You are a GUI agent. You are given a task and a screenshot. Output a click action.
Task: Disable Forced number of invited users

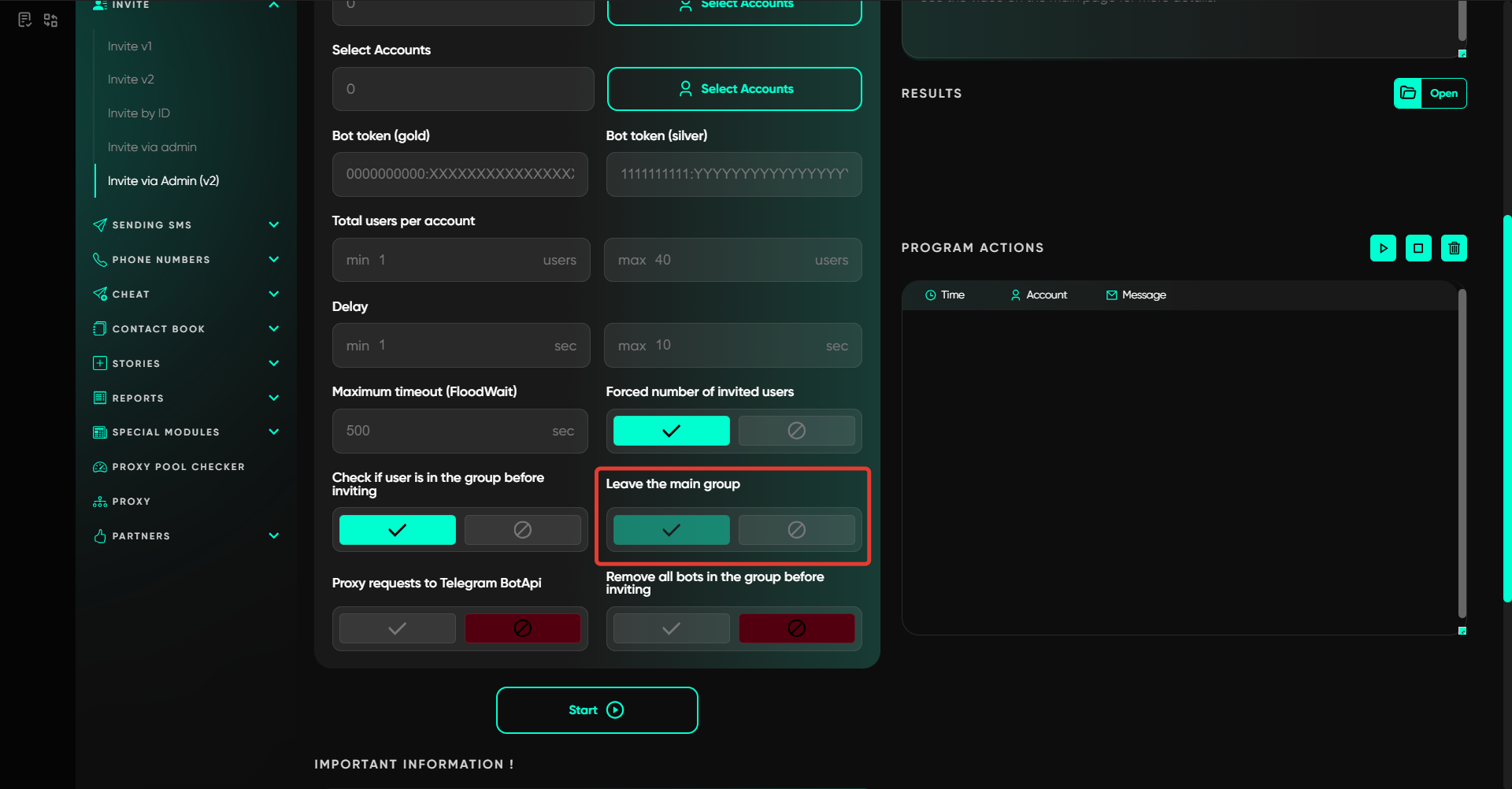point(796,431)
